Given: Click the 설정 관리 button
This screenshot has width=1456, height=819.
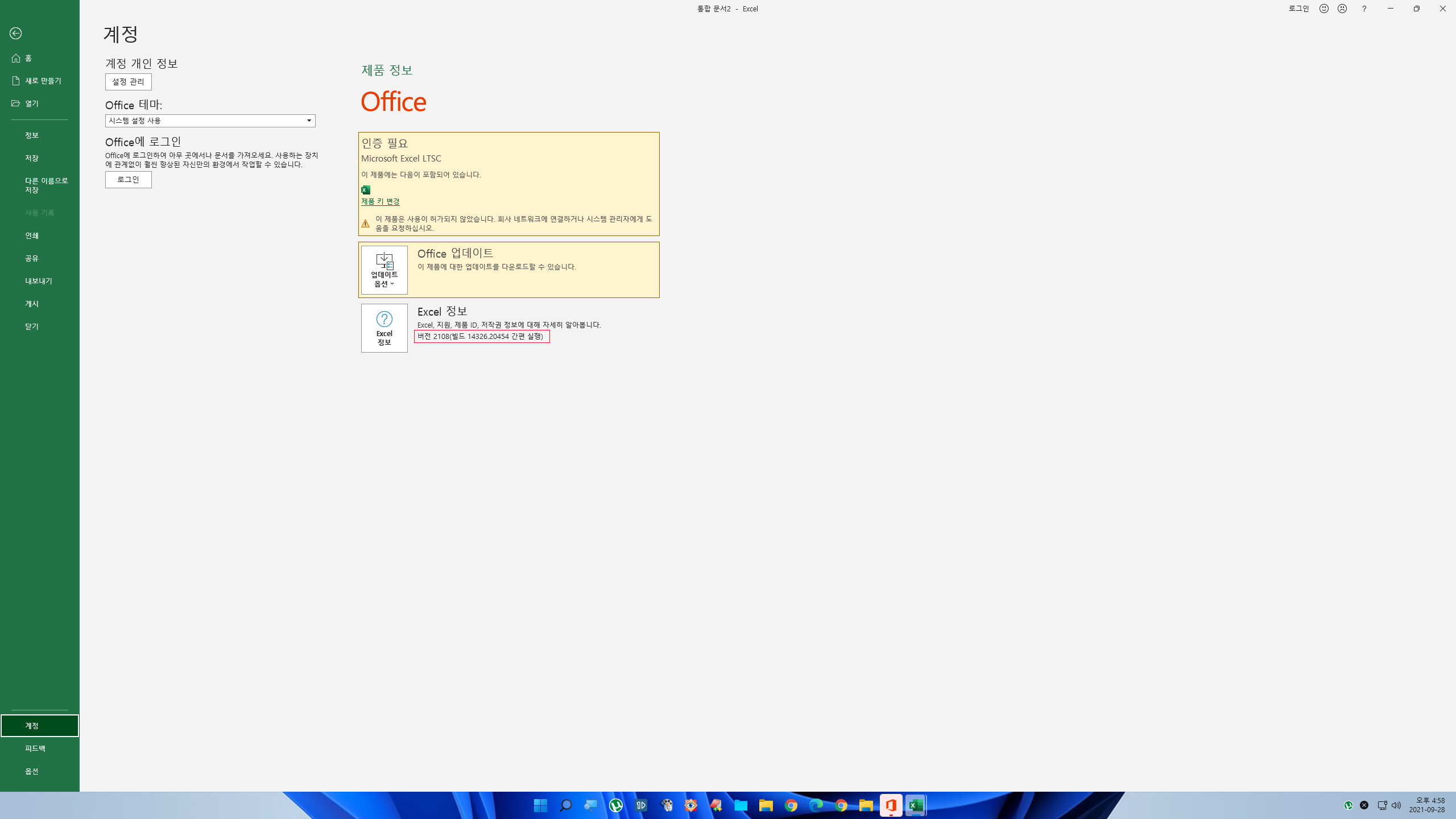Looking at the screenshot, I should pyautogui.click(x=128, y=82).
